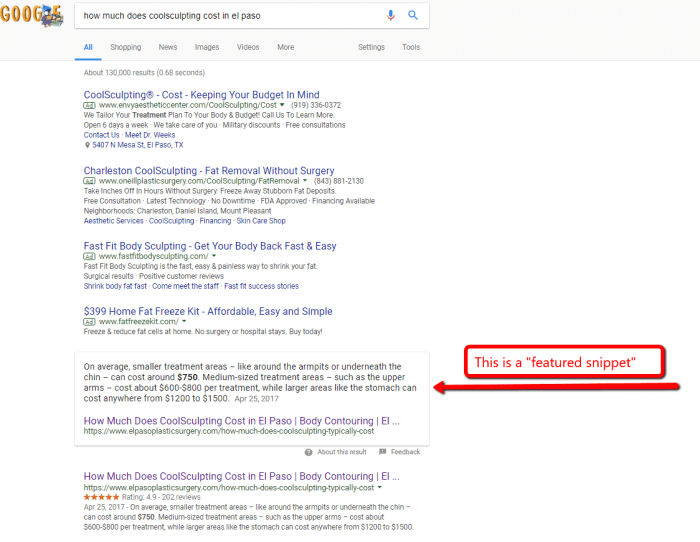Open Shrink body fat fast sitelink

click(115, 286)
